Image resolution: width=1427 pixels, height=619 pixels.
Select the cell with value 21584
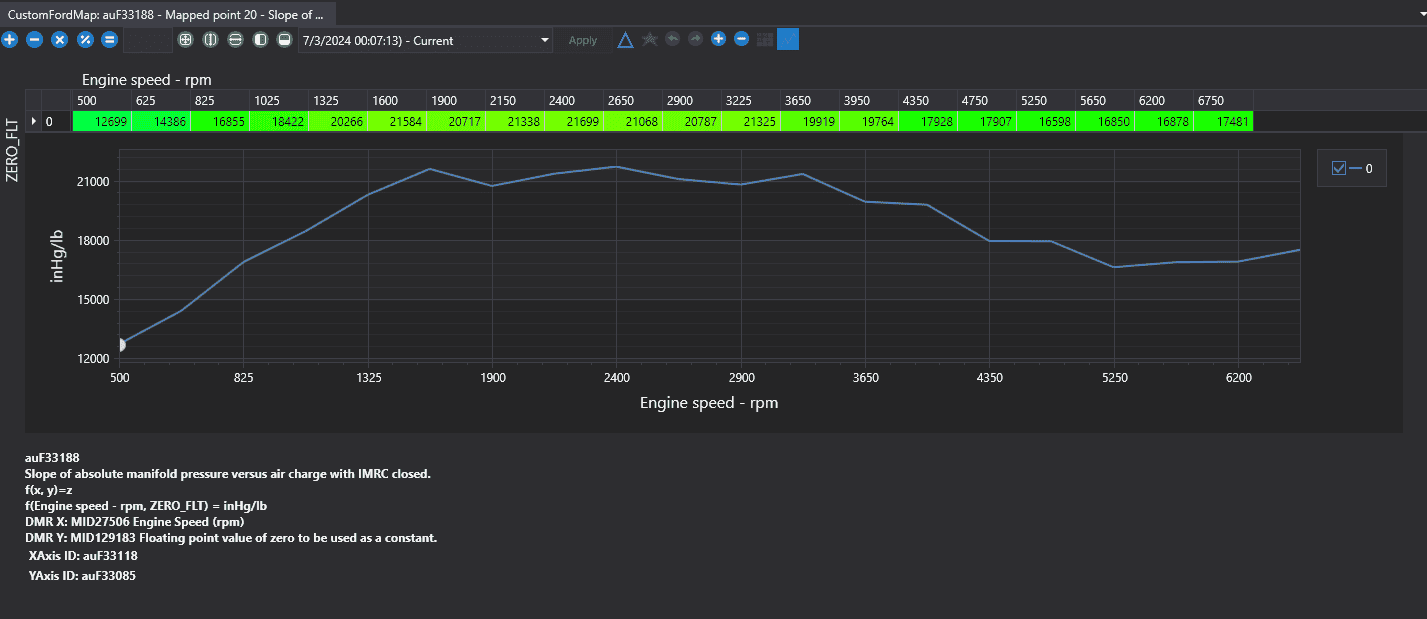[x=397, y=121]
